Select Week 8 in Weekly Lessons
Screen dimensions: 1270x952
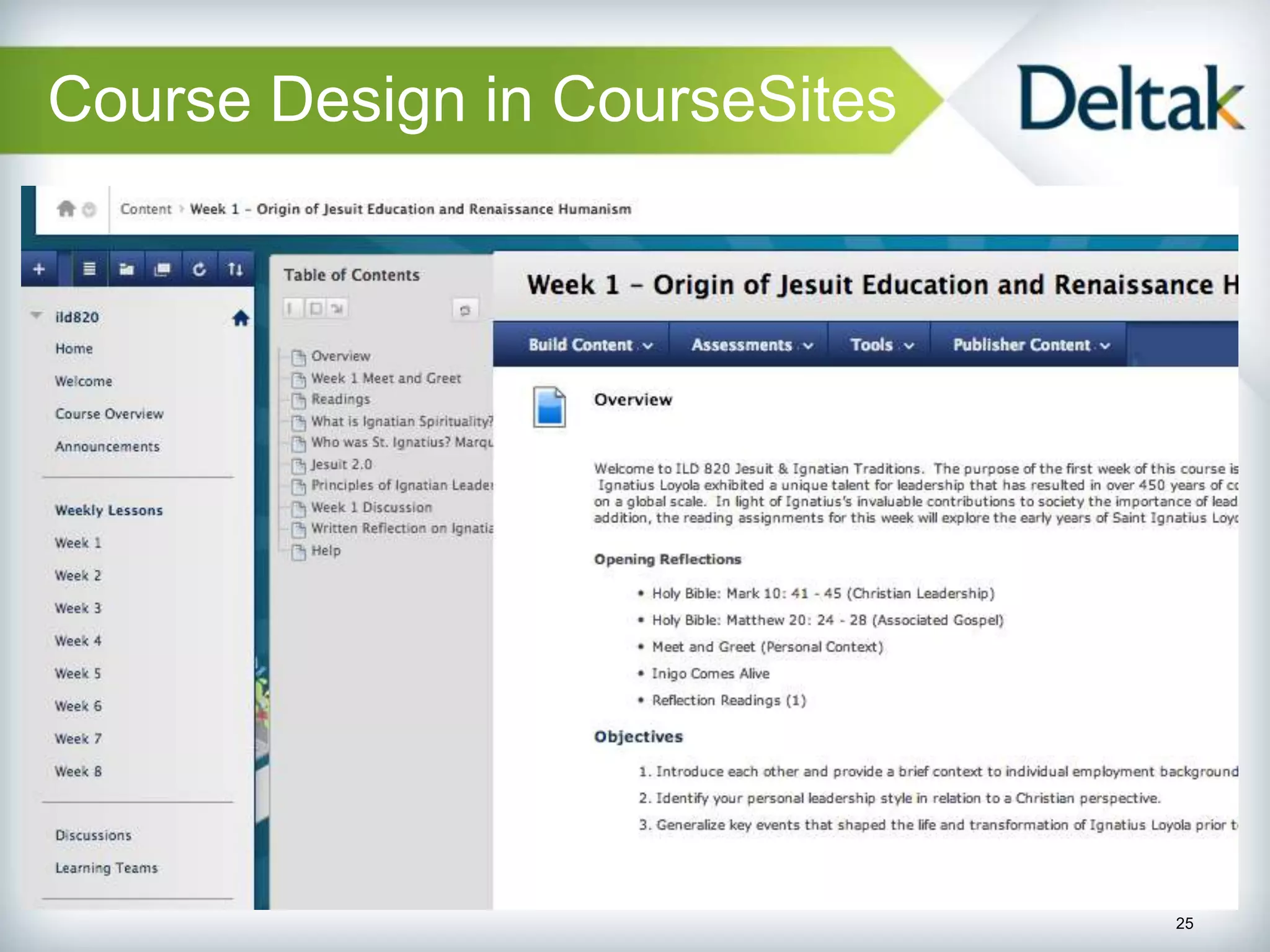point(78,772)
